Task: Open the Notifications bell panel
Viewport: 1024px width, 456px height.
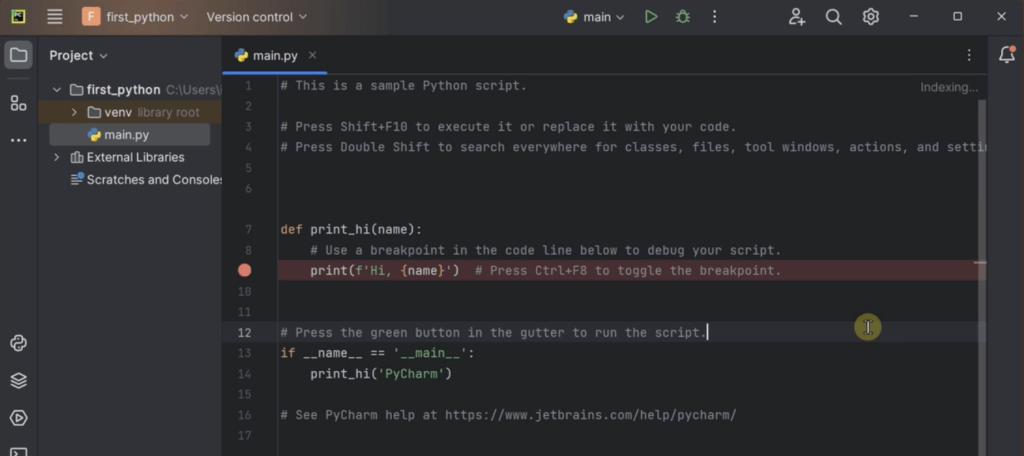Action: point(1006,55)
